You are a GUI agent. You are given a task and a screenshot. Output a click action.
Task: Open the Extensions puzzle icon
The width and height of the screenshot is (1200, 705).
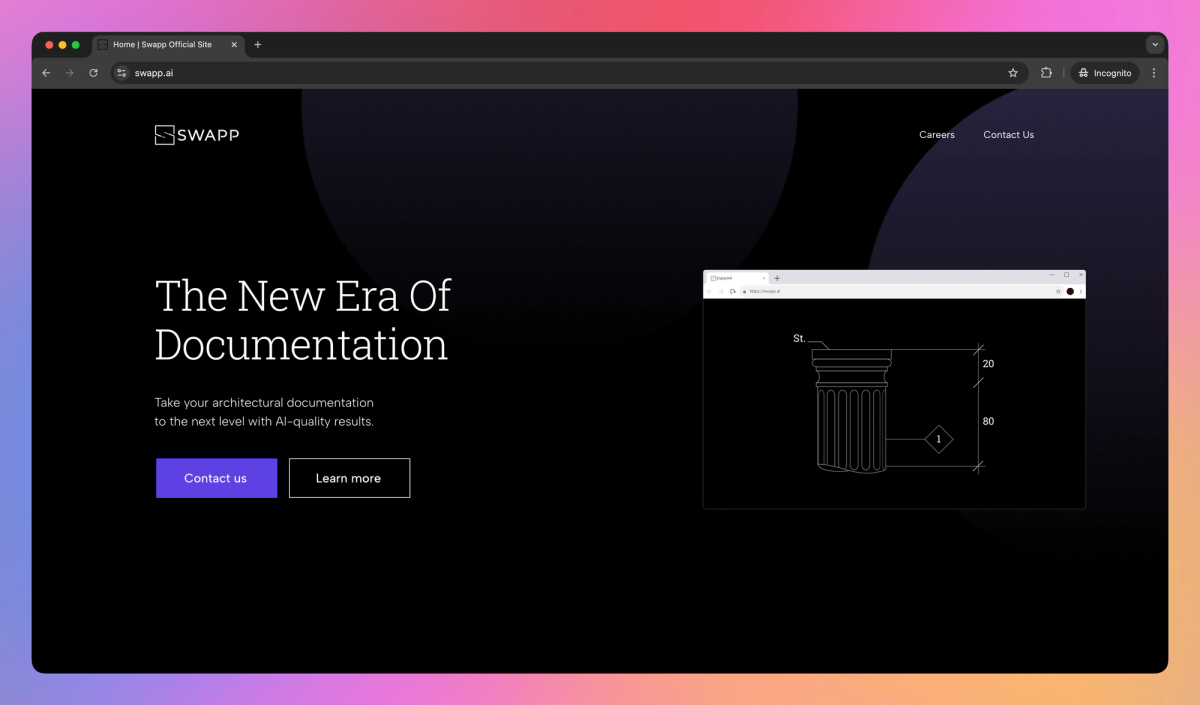click(x=1046, y=73)
